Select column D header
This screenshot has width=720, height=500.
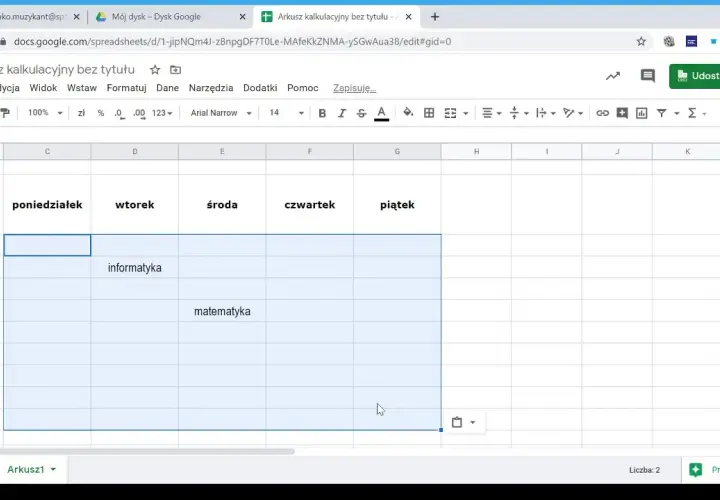[x=135, y=152]
